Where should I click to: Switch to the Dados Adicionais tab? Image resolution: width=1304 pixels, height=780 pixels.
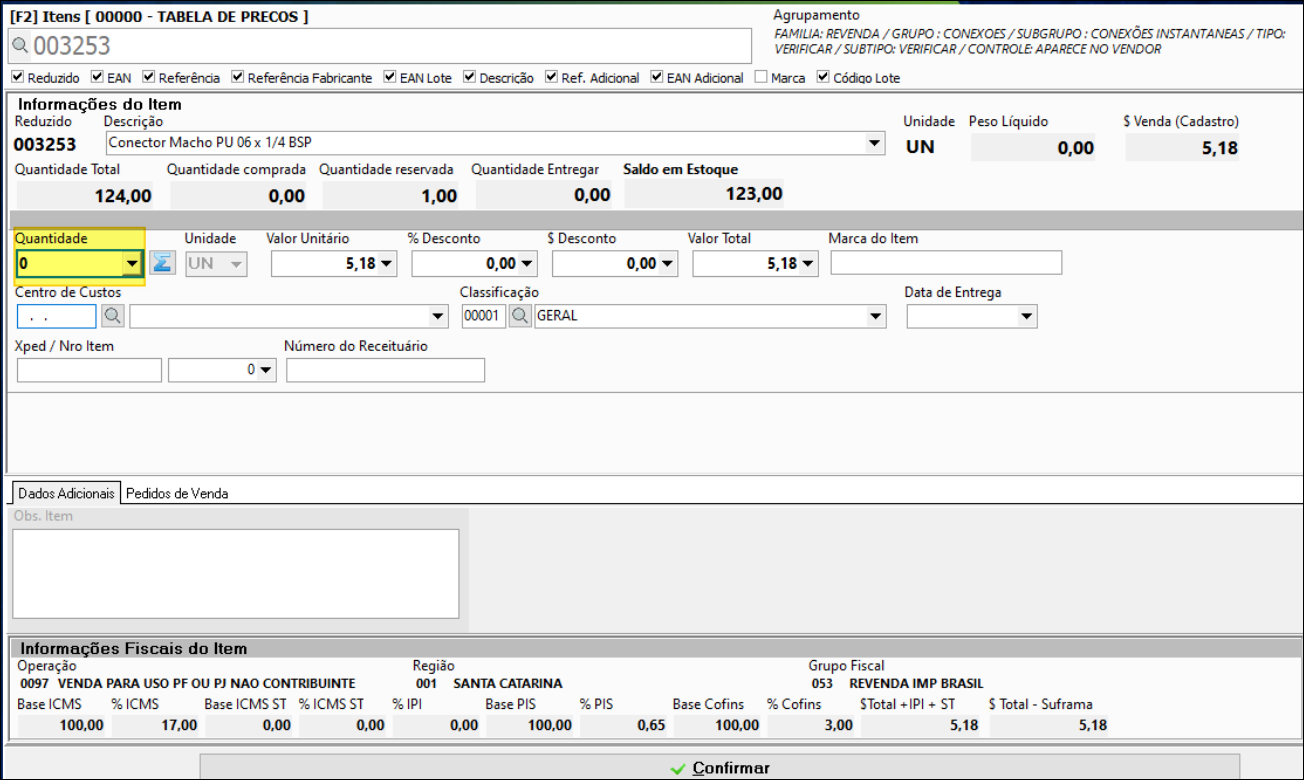click(66, 493)
